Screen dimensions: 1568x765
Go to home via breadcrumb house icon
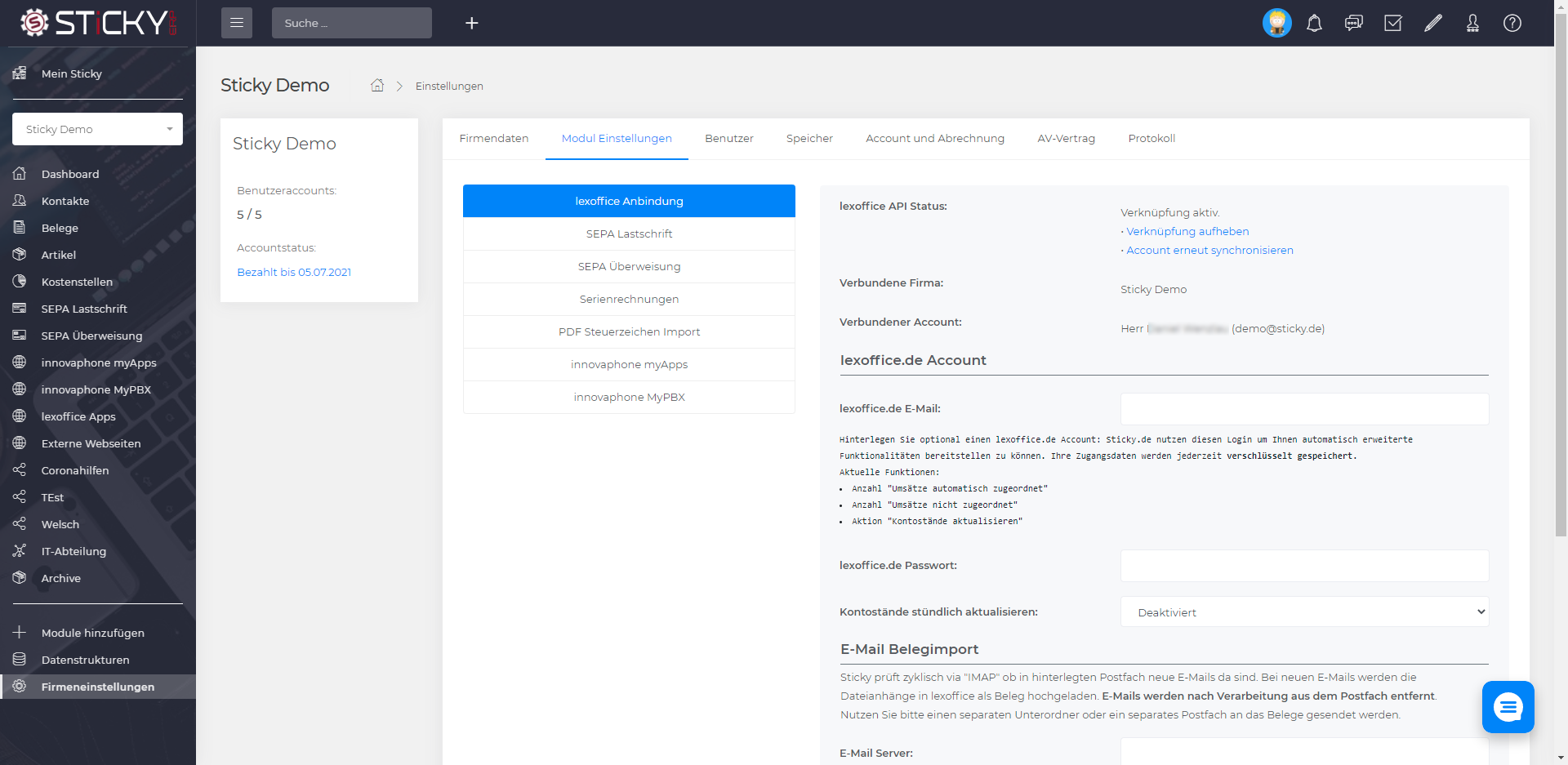coord(377,85)
